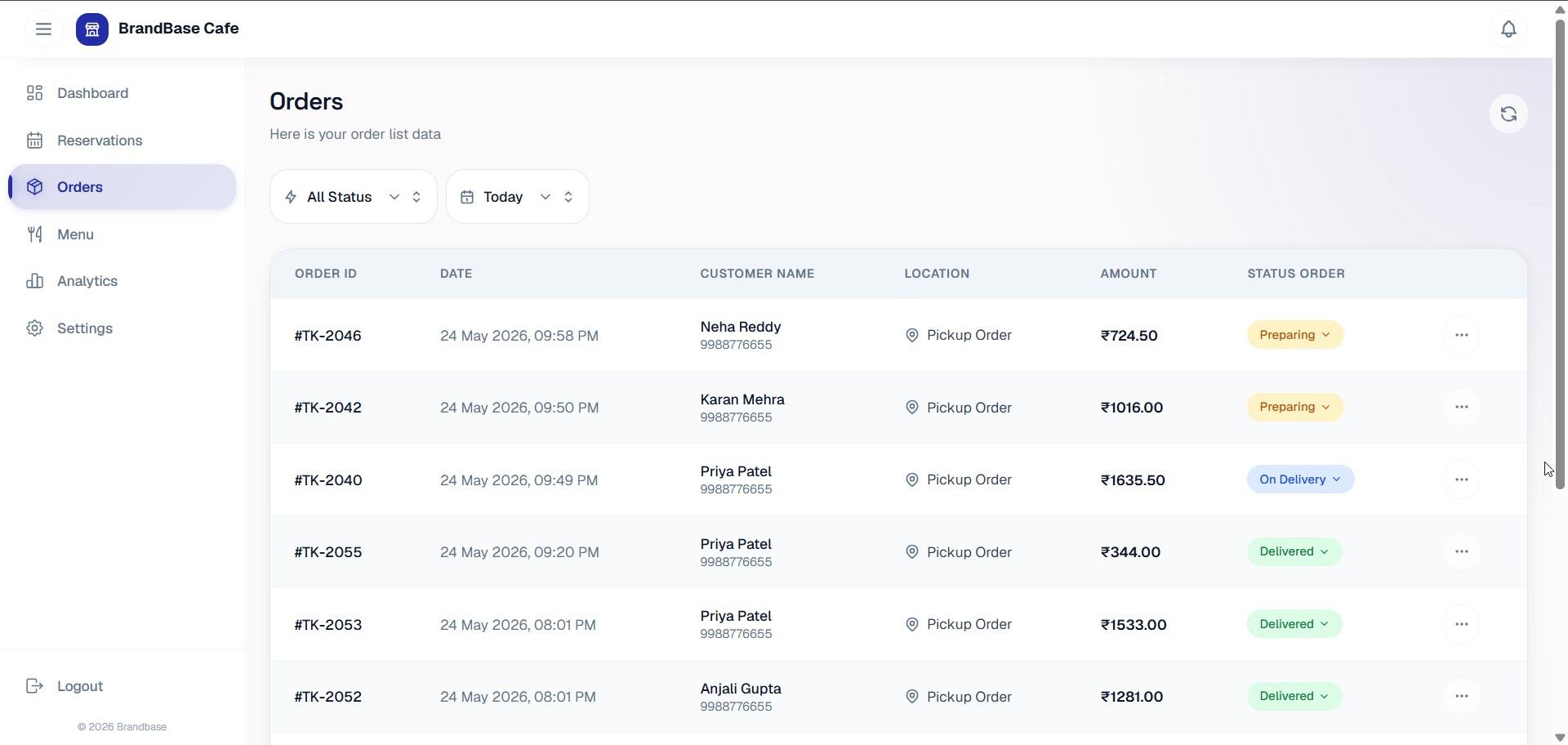Open the Today date filter
The image size is (1568, 745).
[518, 197]
